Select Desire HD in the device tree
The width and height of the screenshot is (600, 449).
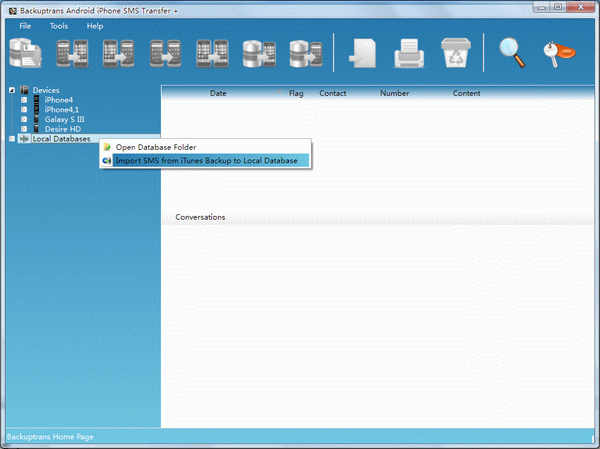coord(63,129)
